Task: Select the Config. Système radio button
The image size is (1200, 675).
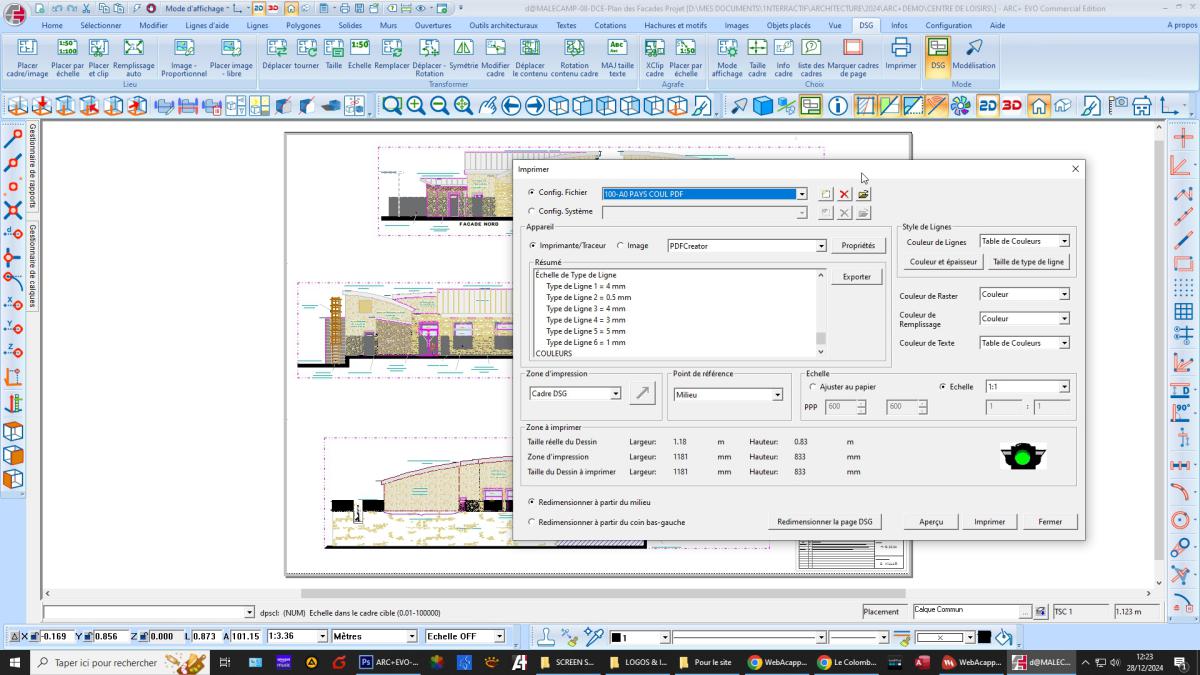Action: click(x=531, y=212)
